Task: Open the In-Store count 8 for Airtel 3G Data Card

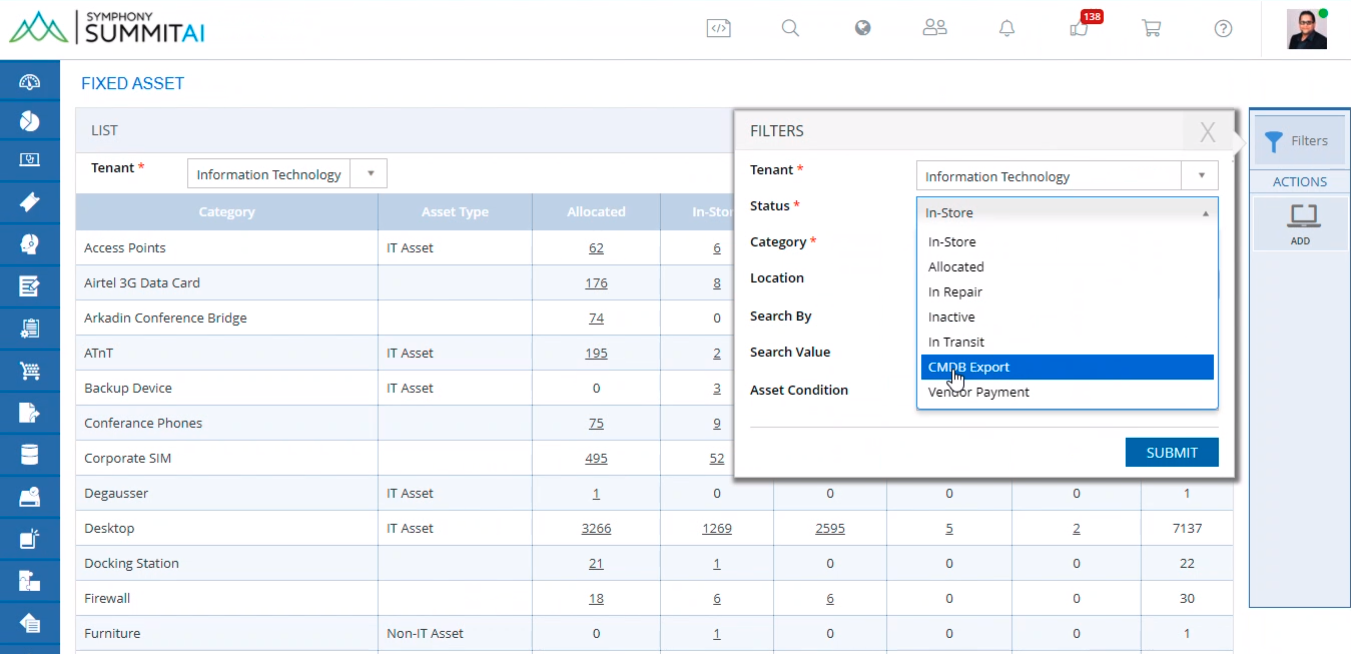Action: point(717,283)
